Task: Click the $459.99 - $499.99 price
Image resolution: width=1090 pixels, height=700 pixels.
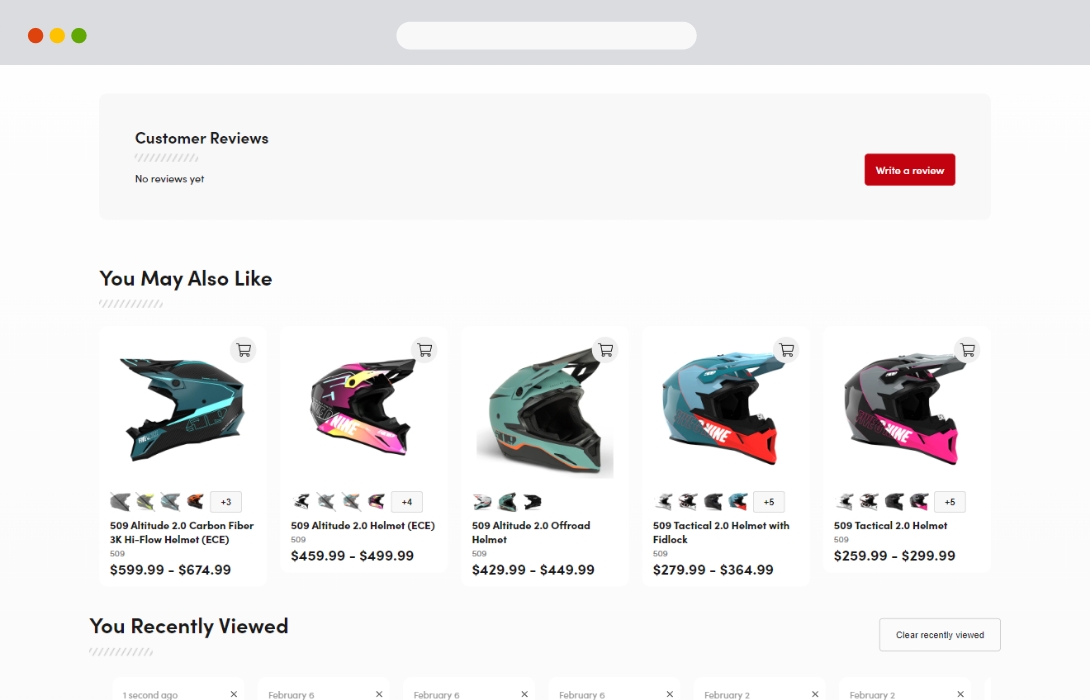Action: coord(352,556)
